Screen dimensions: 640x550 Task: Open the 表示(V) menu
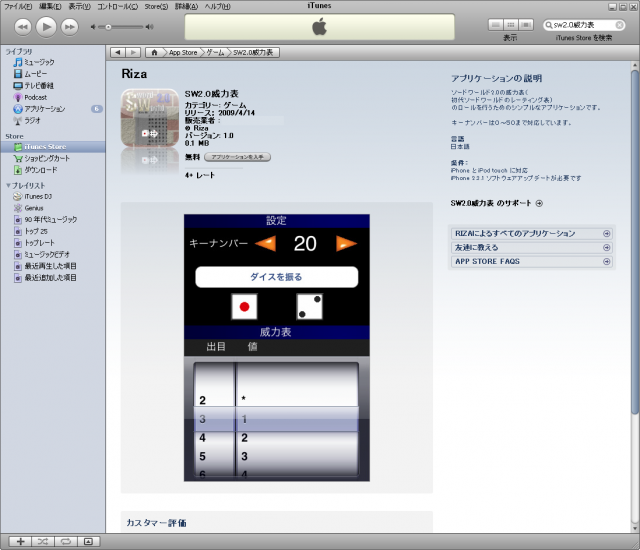pos(79,6)
